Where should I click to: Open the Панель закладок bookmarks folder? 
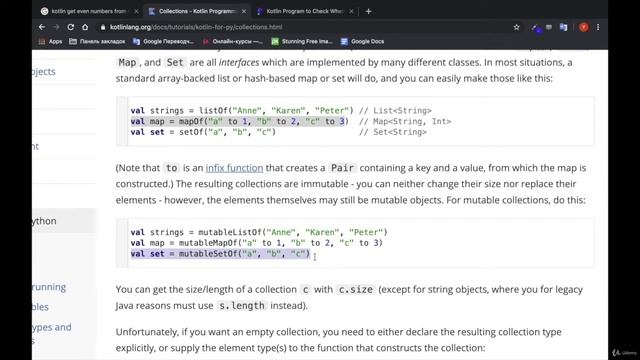(x=97, y=41)
